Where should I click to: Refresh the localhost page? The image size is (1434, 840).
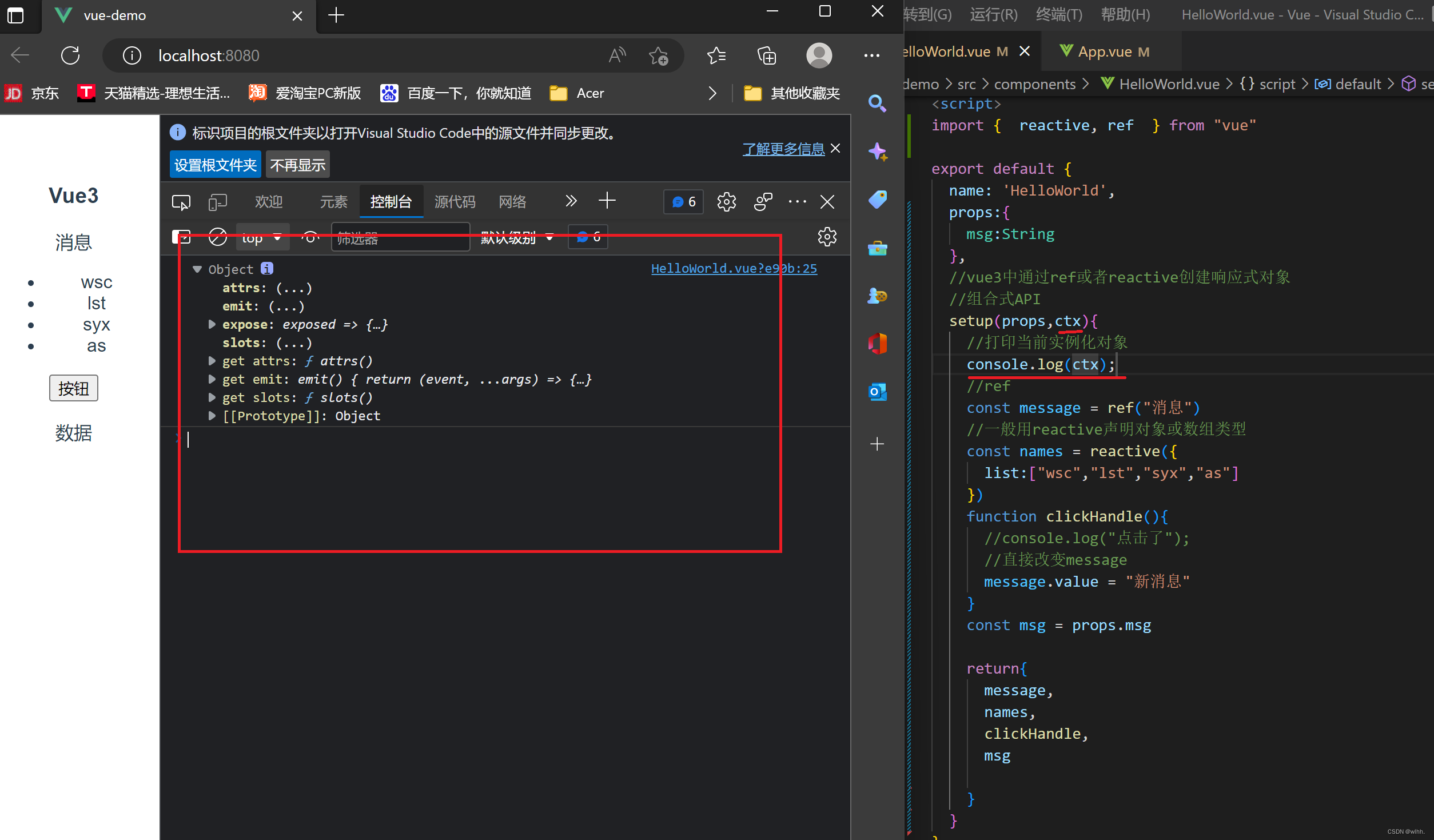[70, 55]
